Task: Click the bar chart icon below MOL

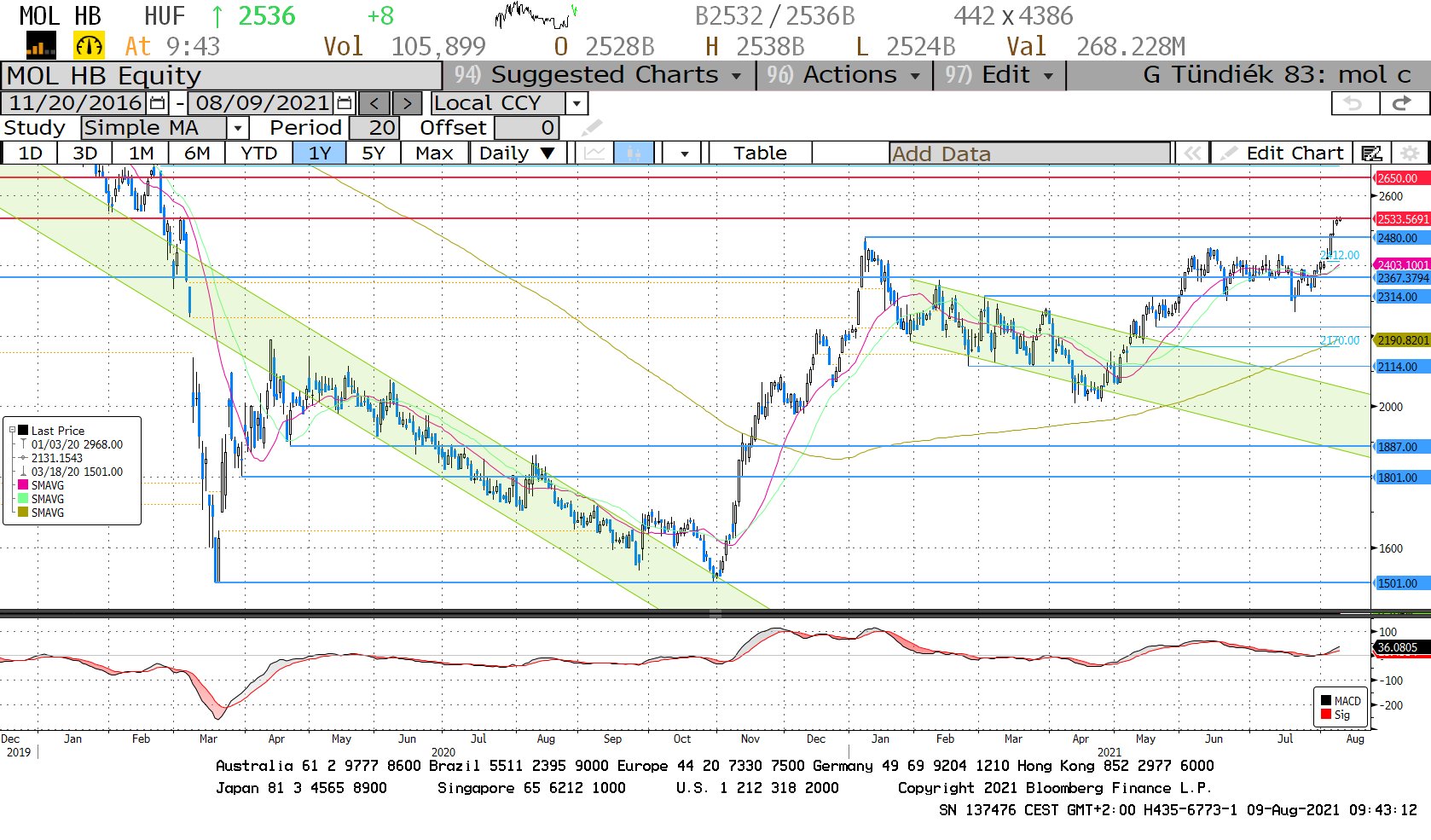Action: click(x=41, y=45)
